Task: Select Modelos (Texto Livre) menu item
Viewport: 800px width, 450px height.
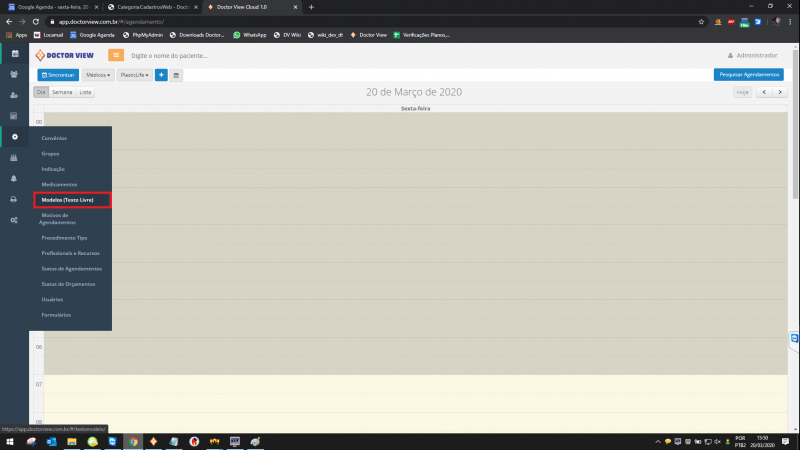Action: (68, 200)
